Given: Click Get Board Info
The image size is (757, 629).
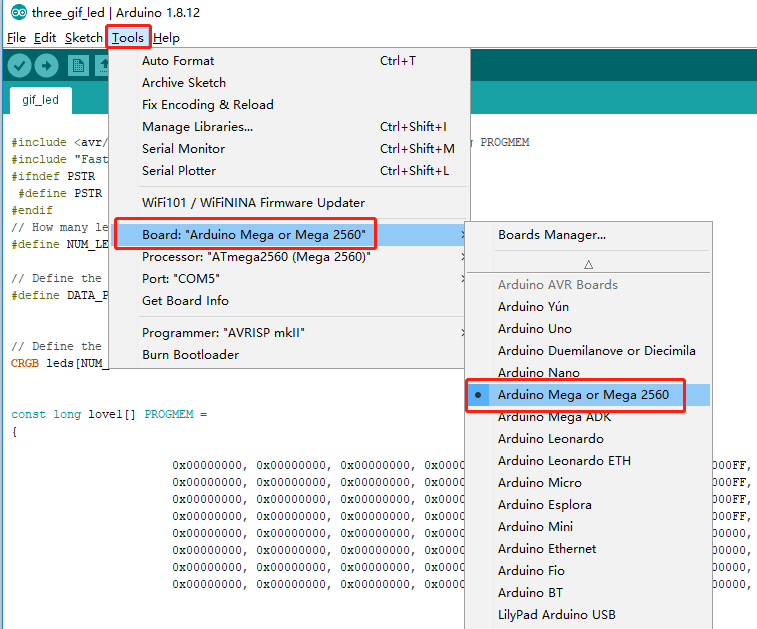Looking at the screenshot, I should pos(185,301).
